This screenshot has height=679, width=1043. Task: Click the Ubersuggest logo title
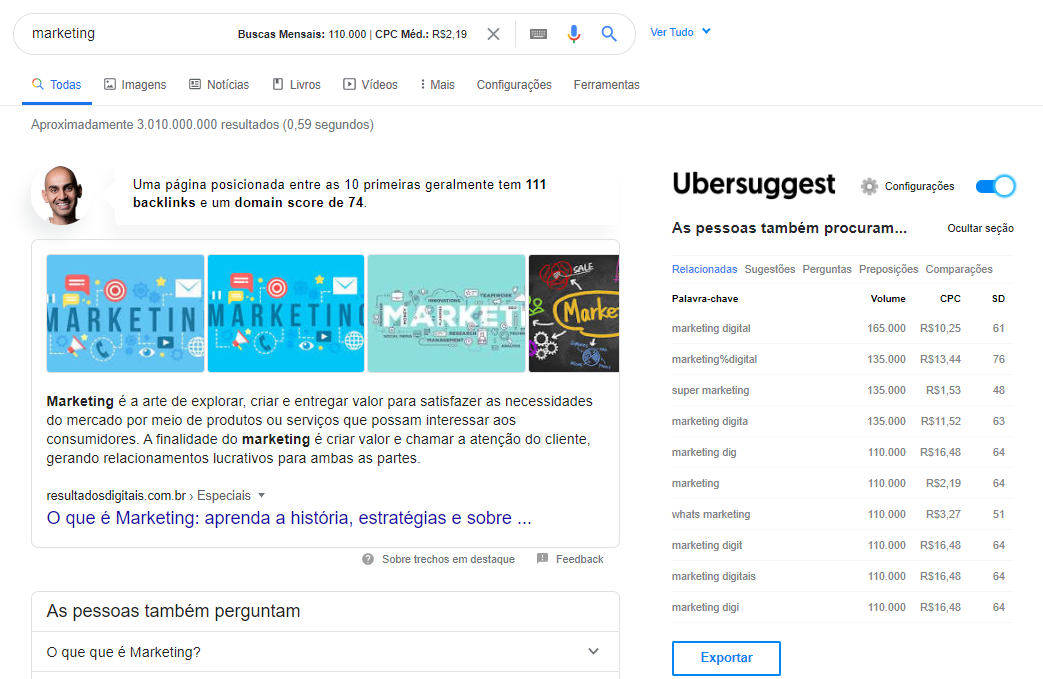coord(754,184)
